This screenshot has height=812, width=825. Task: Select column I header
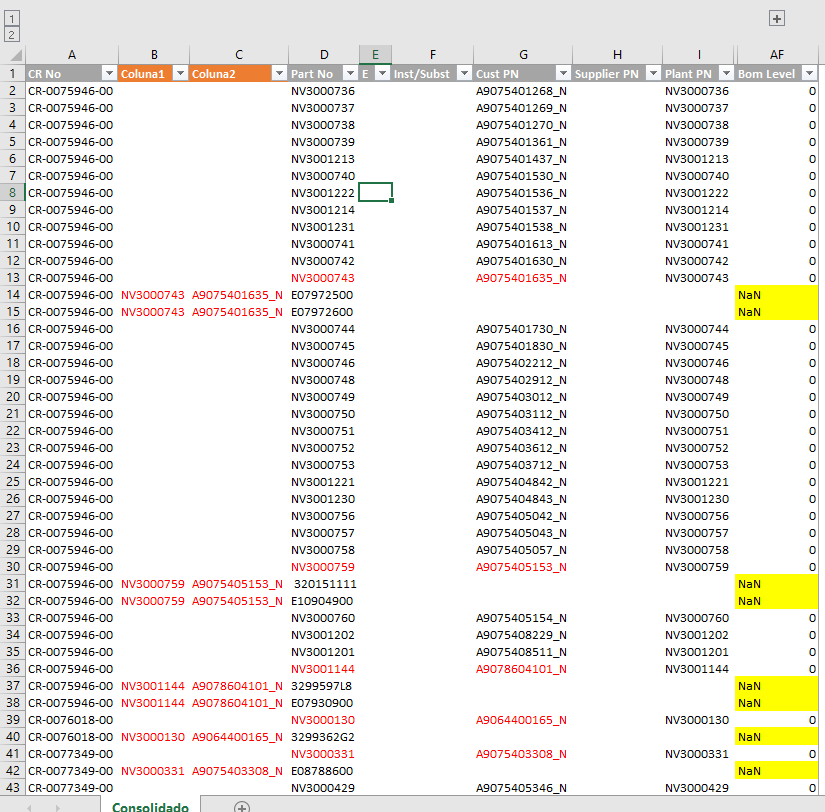click(x=699, y=55)
